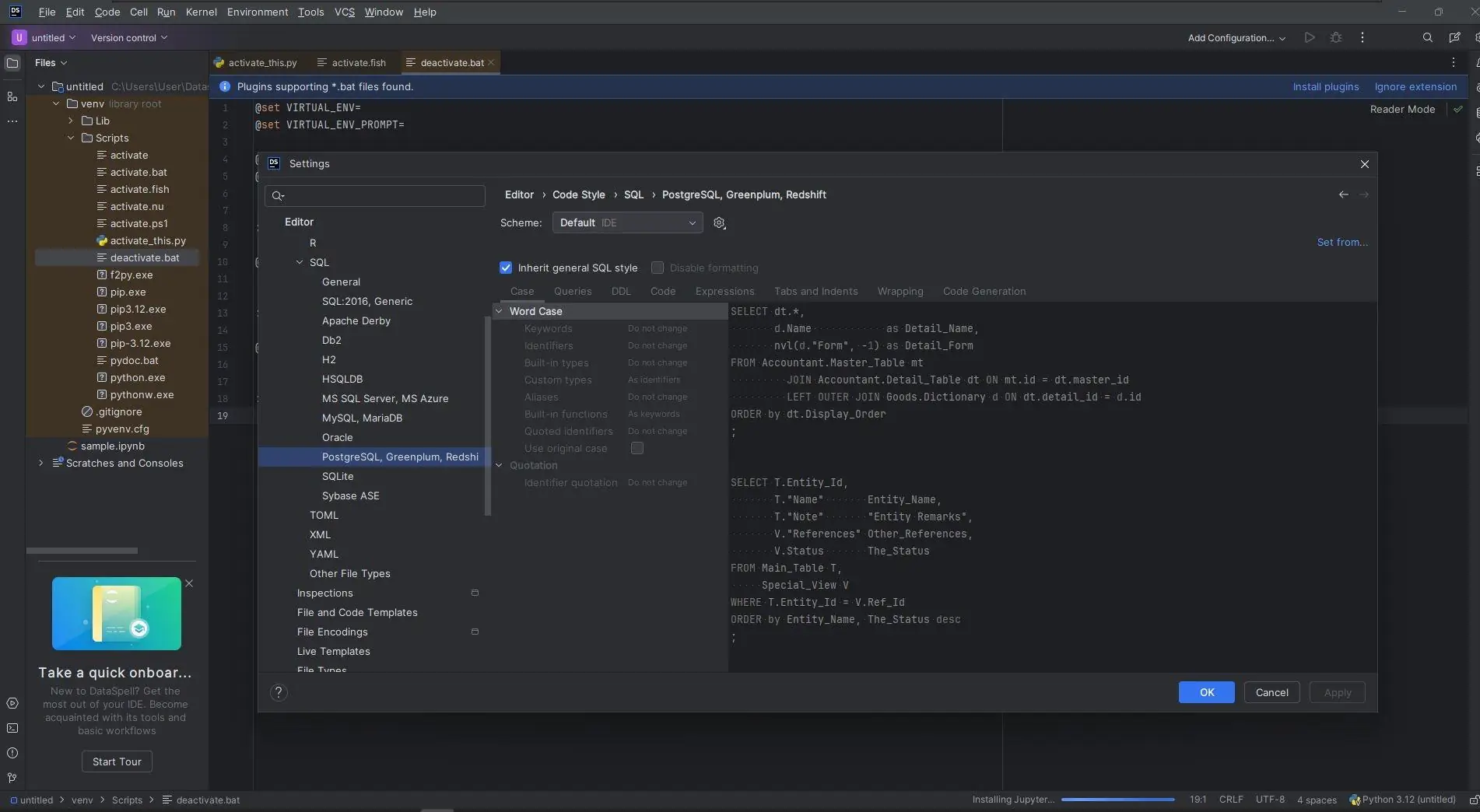
Task: Click the Python 3.12 interpreter status widget
Action: 1402,800
